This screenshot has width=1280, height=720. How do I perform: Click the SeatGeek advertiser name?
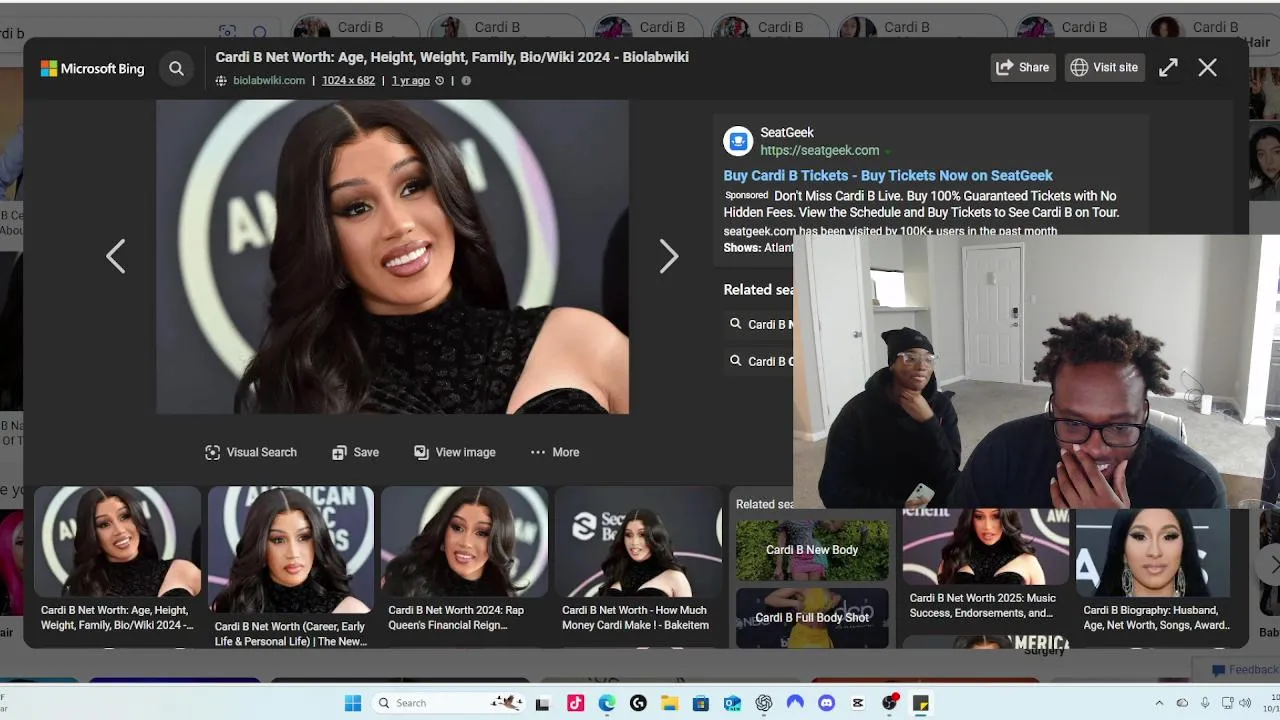[x=787, y=132]
